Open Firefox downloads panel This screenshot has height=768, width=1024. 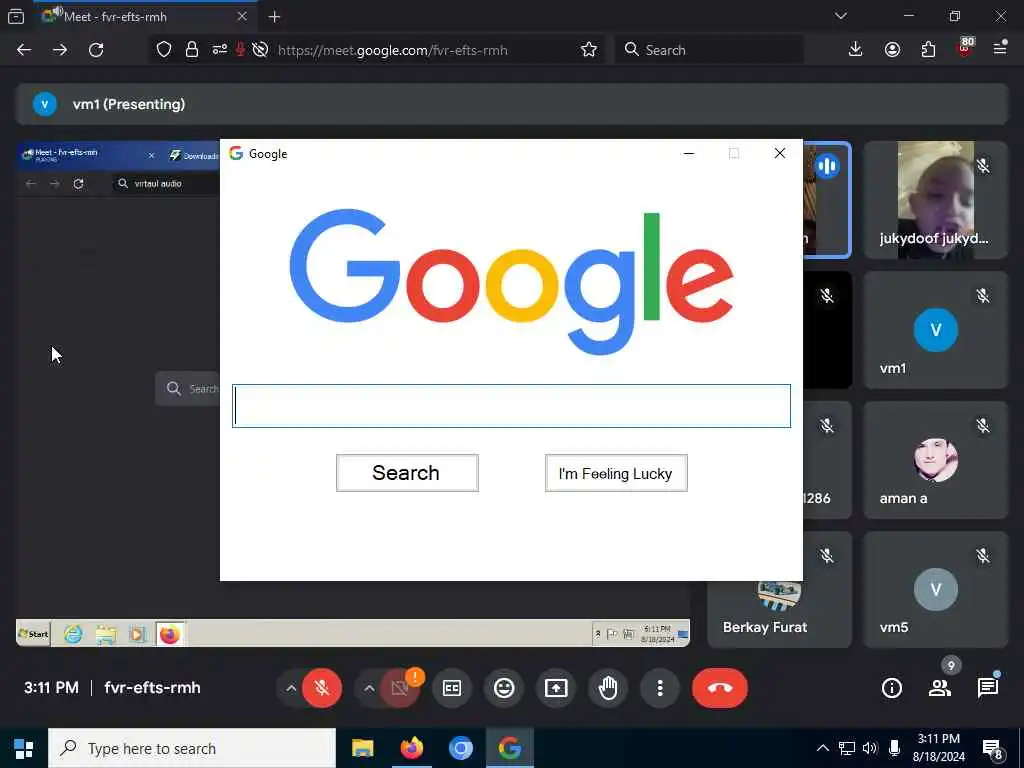(x=855, y=50)
